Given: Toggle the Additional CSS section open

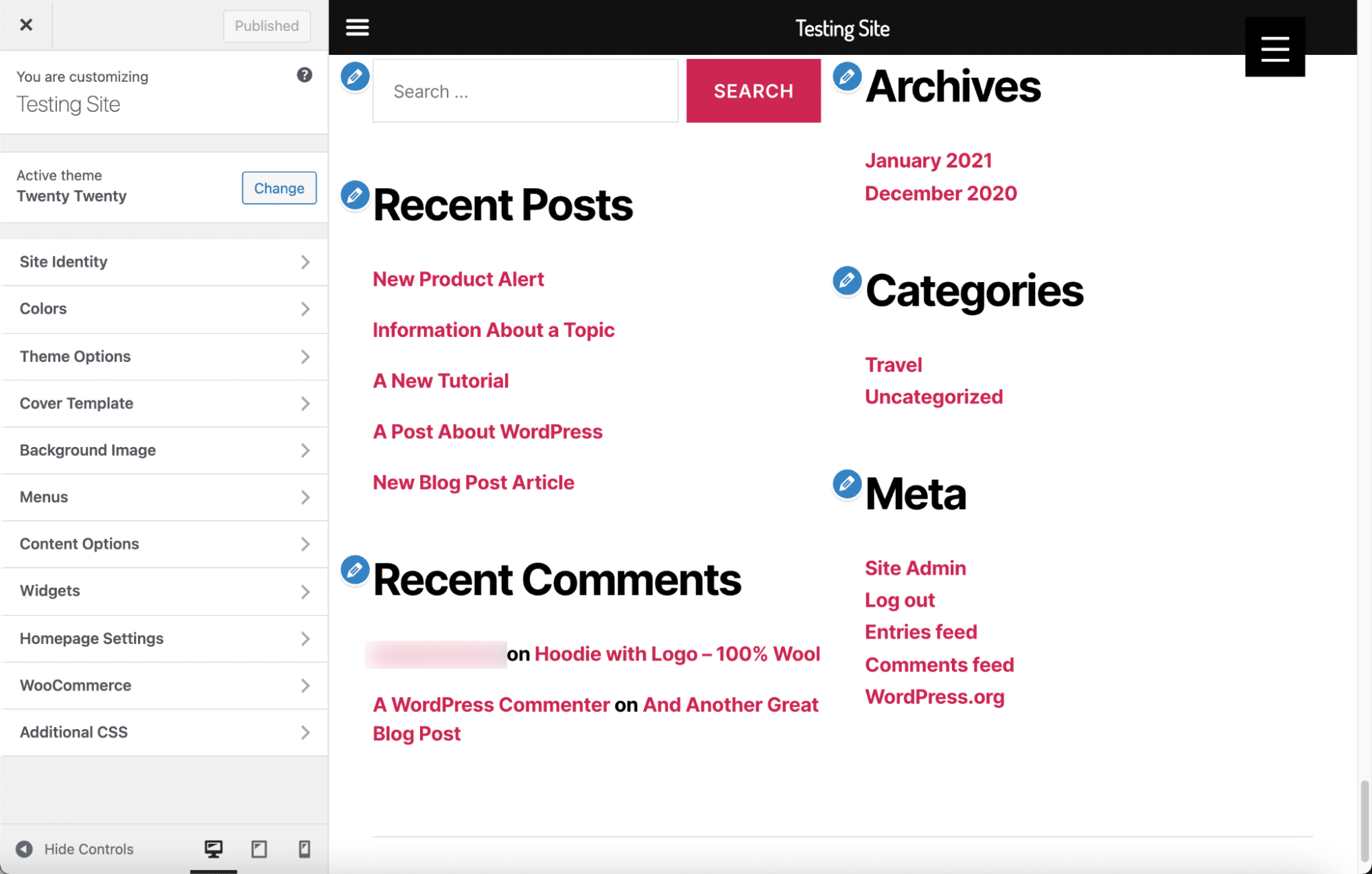Looking at the screenshot, I should (x=164, y=731).
